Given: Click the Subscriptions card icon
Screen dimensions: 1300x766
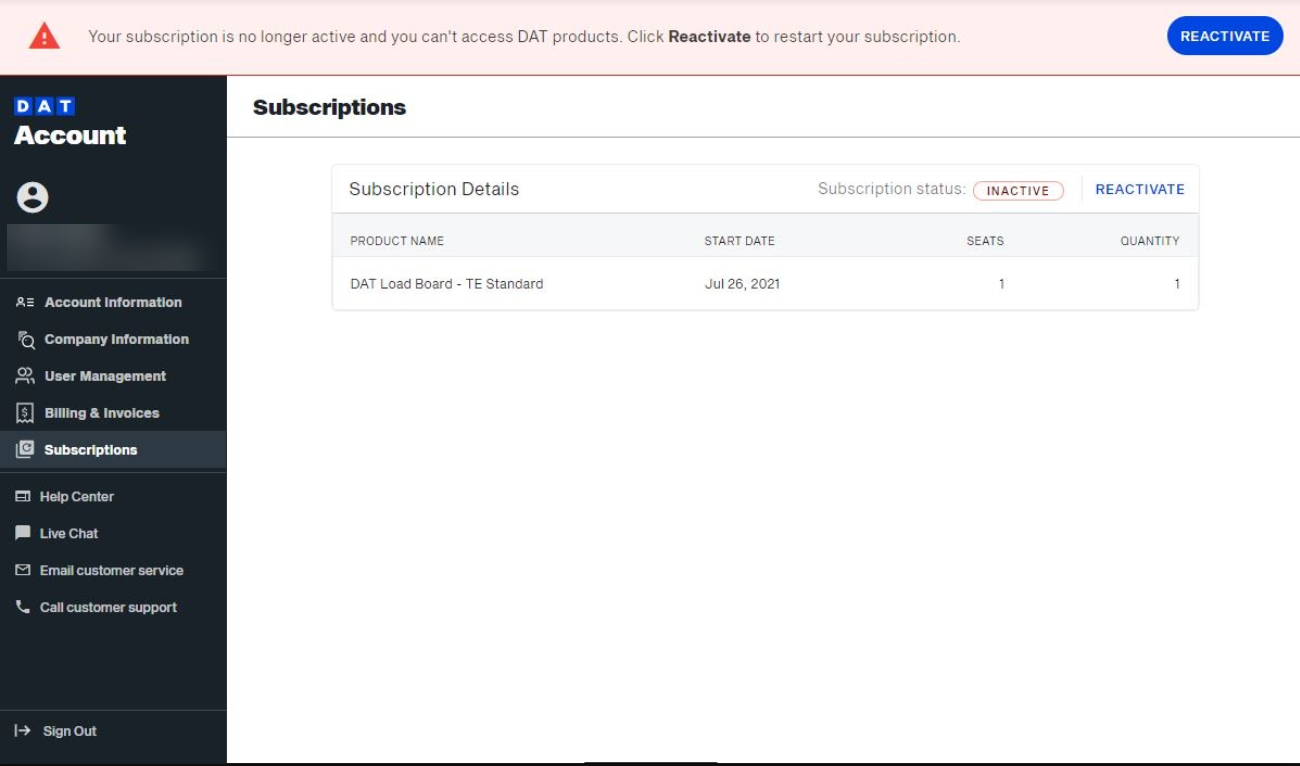Looking at the screenshot, I should 24,450.
